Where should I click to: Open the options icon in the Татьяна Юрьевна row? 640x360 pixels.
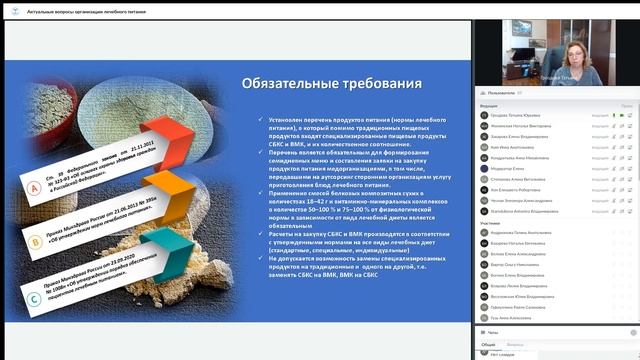click(x=630, y=116)
